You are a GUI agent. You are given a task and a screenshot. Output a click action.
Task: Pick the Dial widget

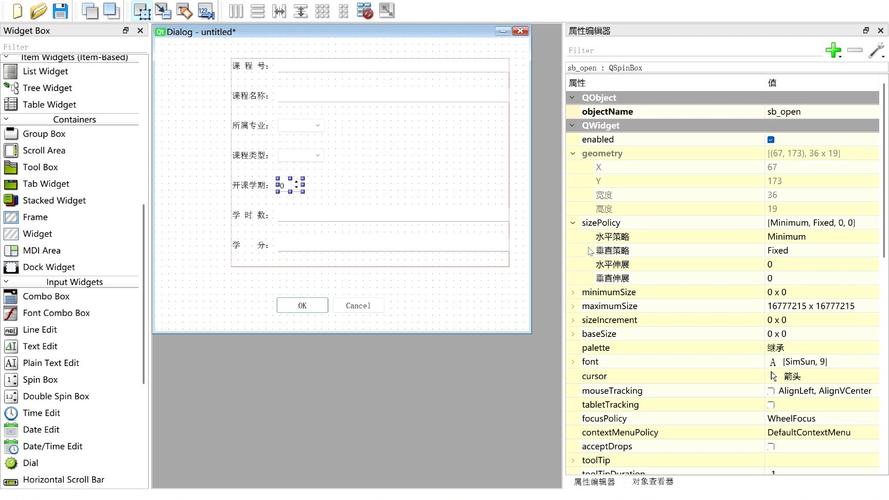tap(31, 463)
